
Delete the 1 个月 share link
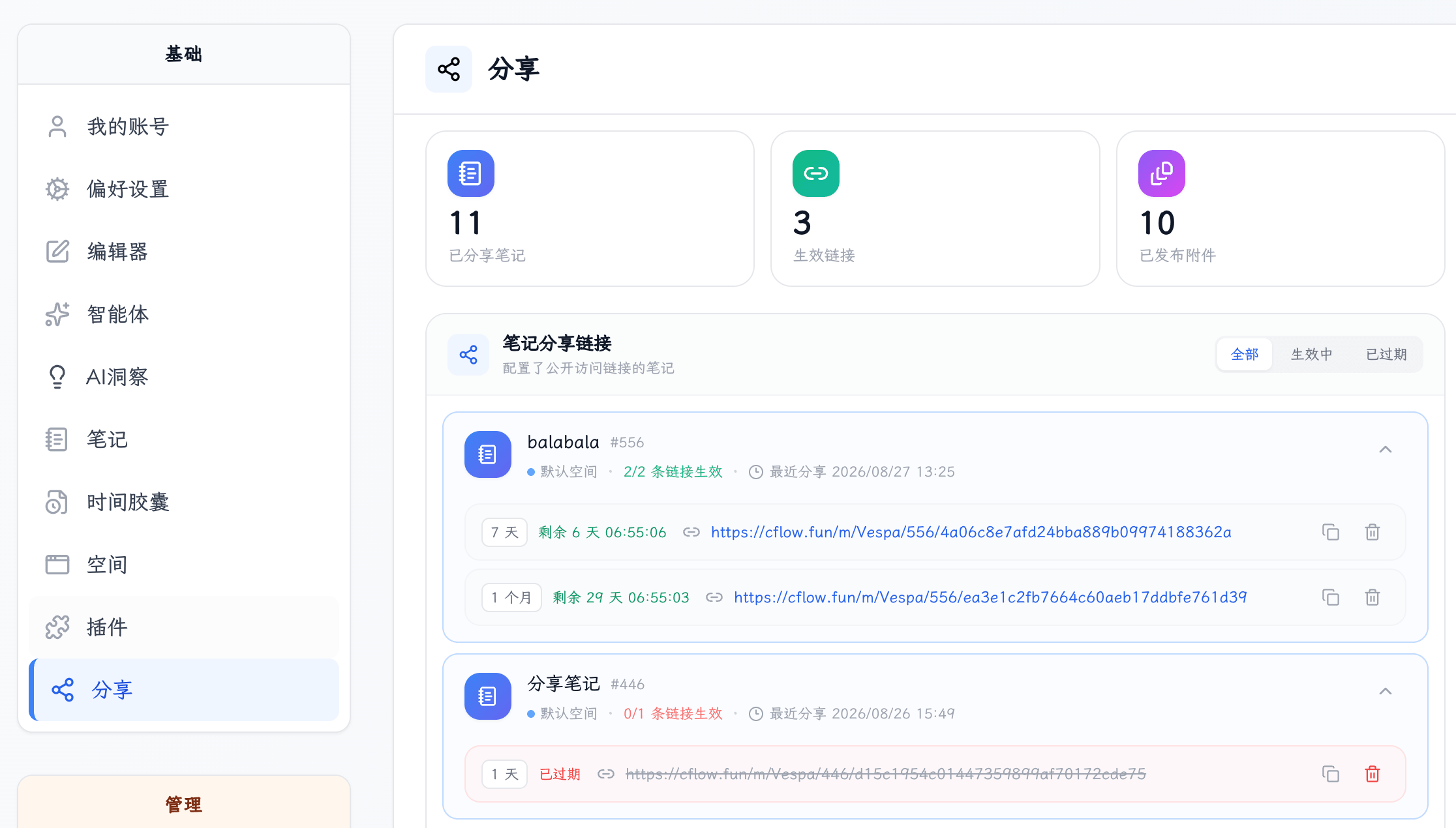[1373, 597]
